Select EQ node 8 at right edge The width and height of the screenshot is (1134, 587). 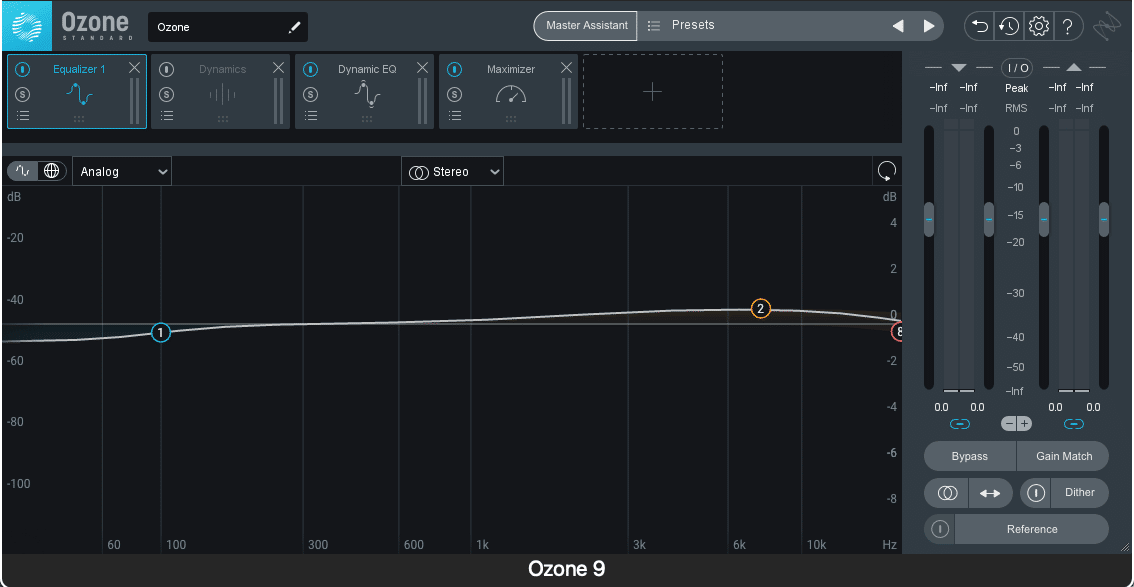click(x=898, y=332)
